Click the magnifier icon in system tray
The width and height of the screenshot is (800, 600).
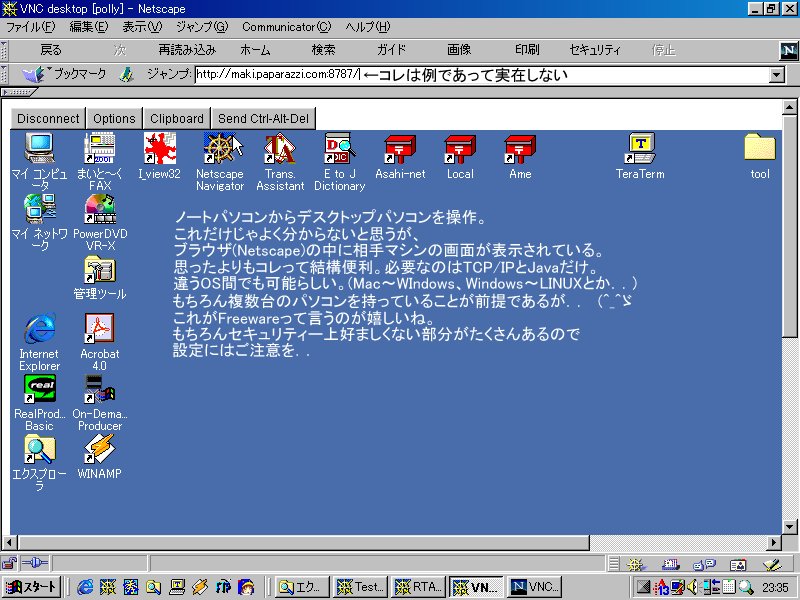point(746,587)
